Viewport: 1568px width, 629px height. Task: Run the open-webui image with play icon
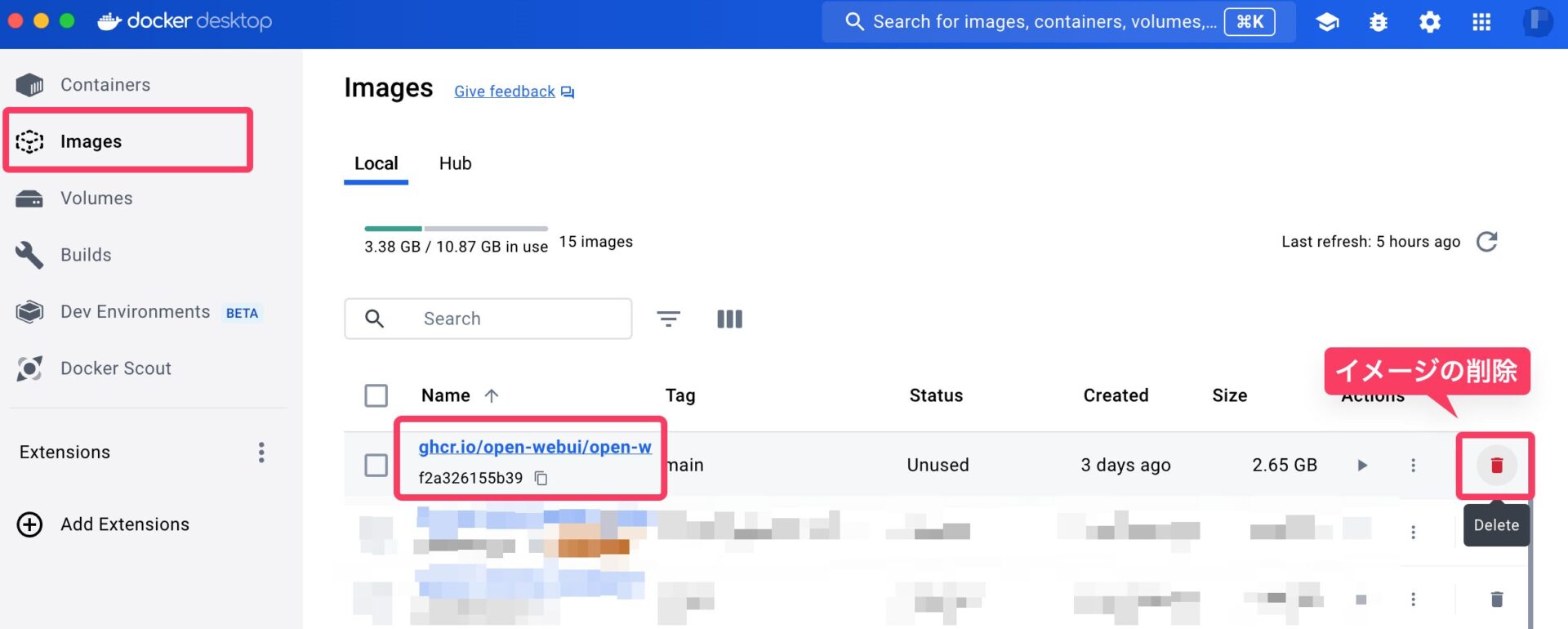(1361, 466)
